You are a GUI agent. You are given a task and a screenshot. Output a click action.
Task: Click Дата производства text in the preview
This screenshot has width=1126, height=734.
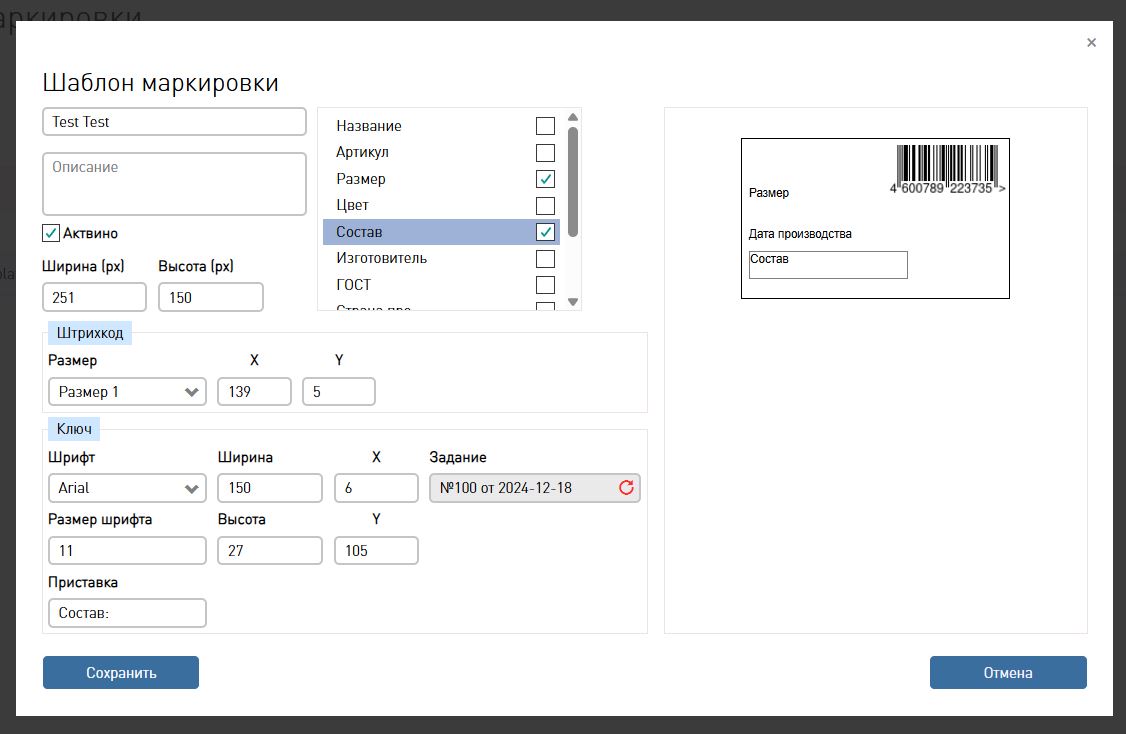coord(800,233)
